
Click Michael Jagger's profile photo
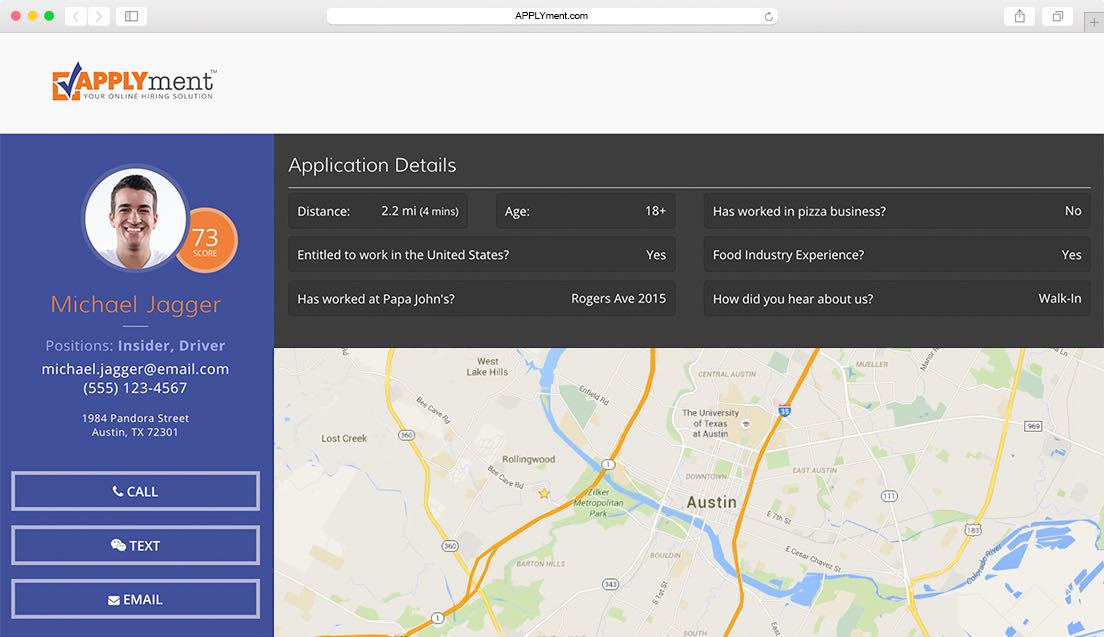(x=134, y=219)
